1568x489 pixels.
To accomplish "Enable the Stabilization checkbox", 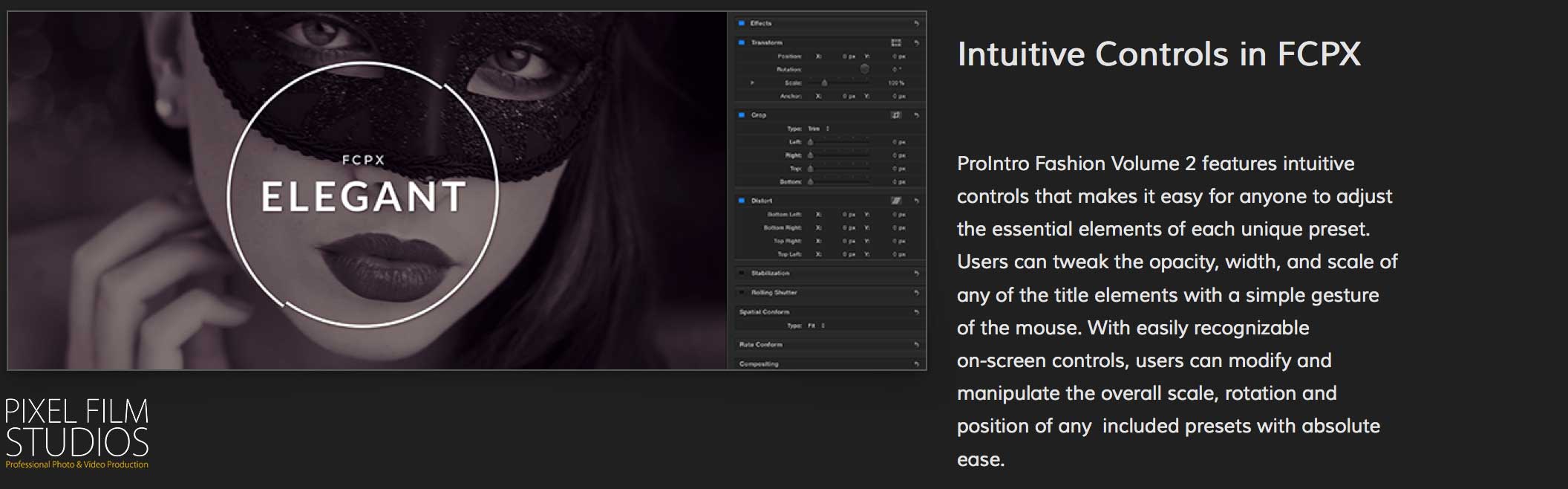I will pyautogui.click(x=742, y=273).
